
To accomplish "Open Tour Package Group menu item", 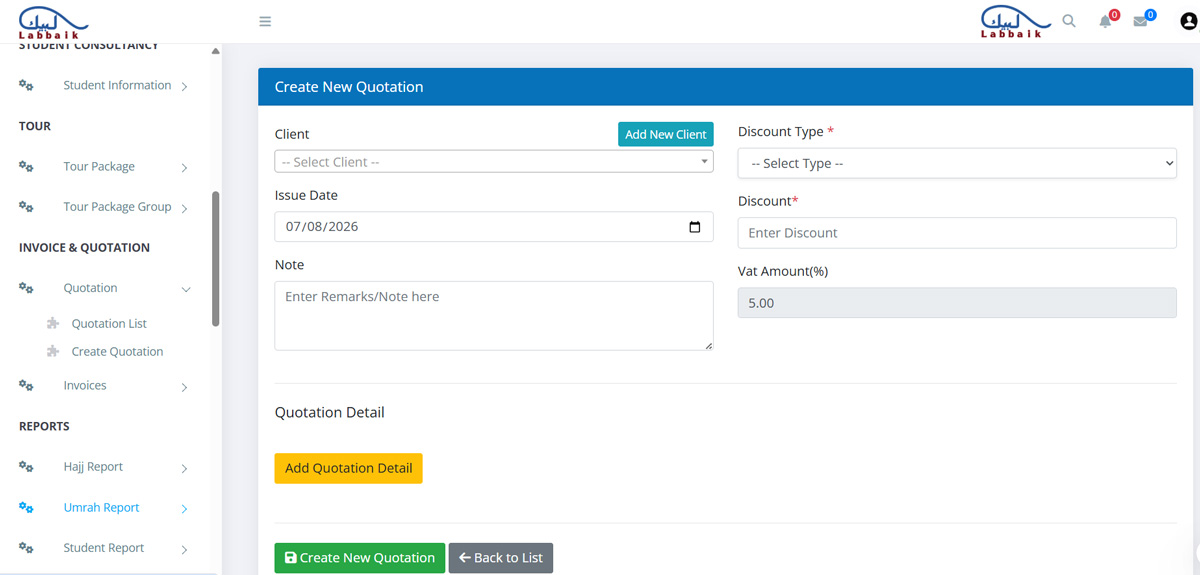I will [x=117, y=207].
